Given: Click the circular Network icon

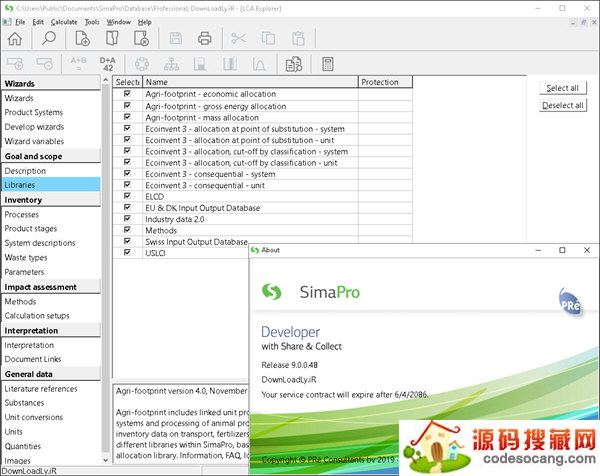Looking at the screenshot, I should coord(142,64).
